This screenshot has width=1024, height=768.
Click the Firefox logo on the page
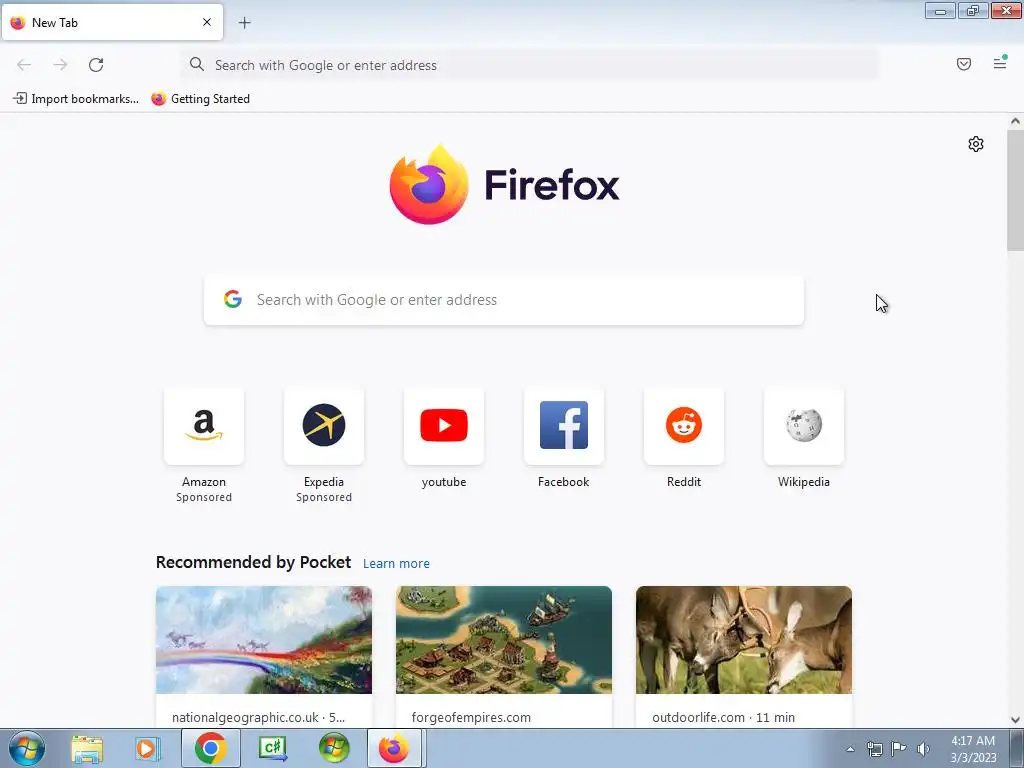(504, 184)
